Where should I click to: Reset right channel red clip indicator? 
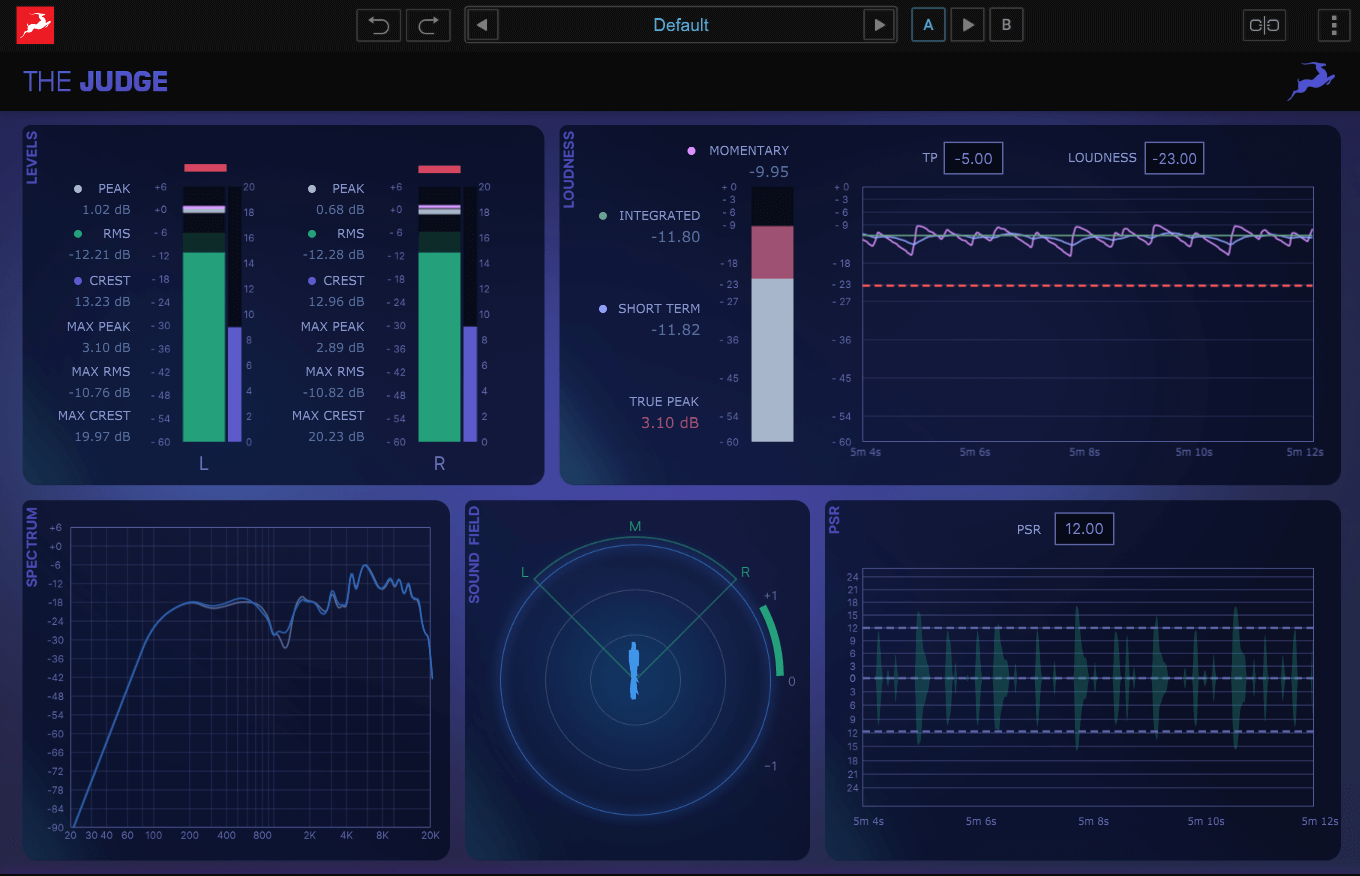(439, 169)
